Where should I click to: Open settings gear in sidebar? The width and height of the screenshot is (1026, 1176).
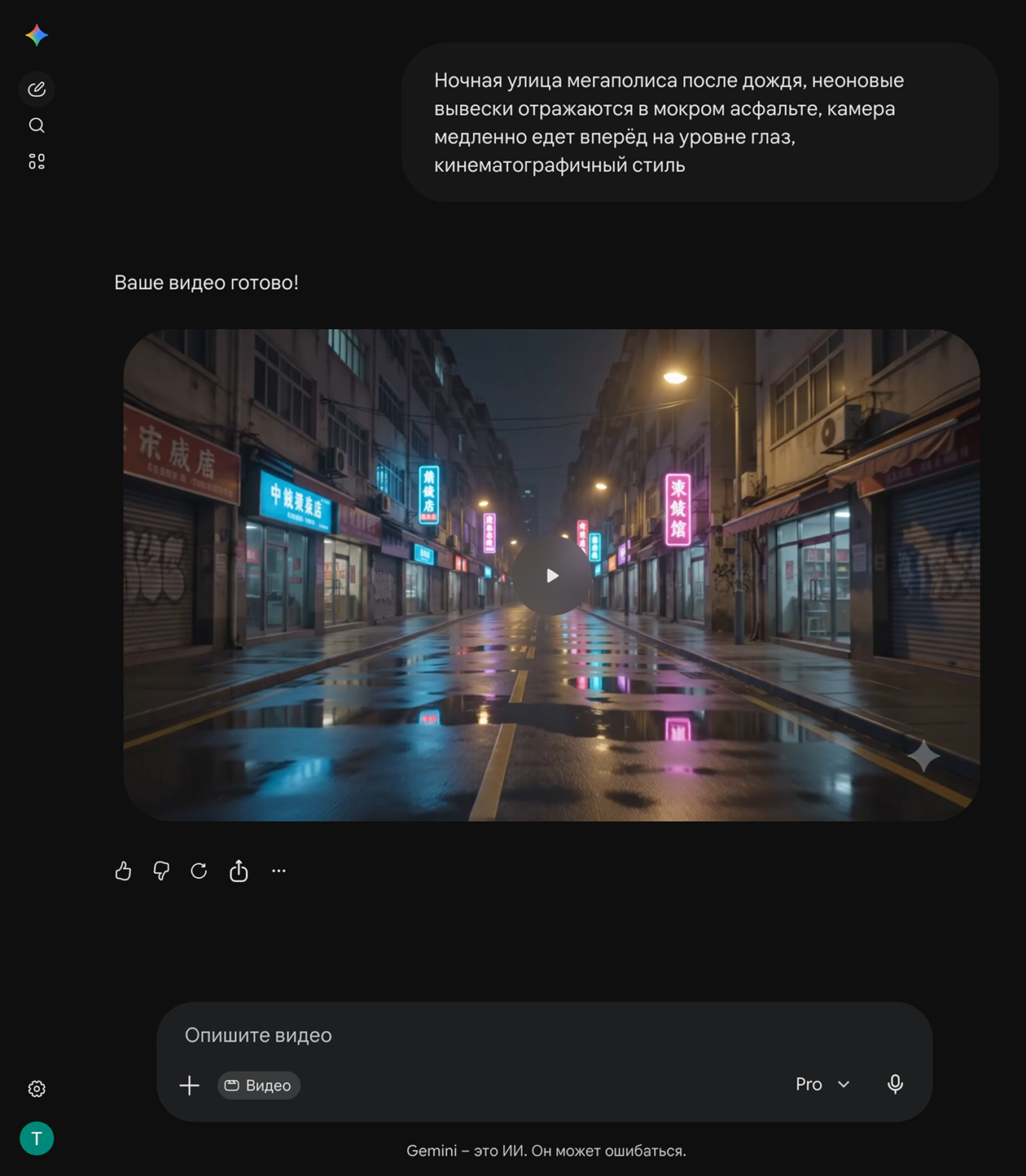(x=37, y=1089)
